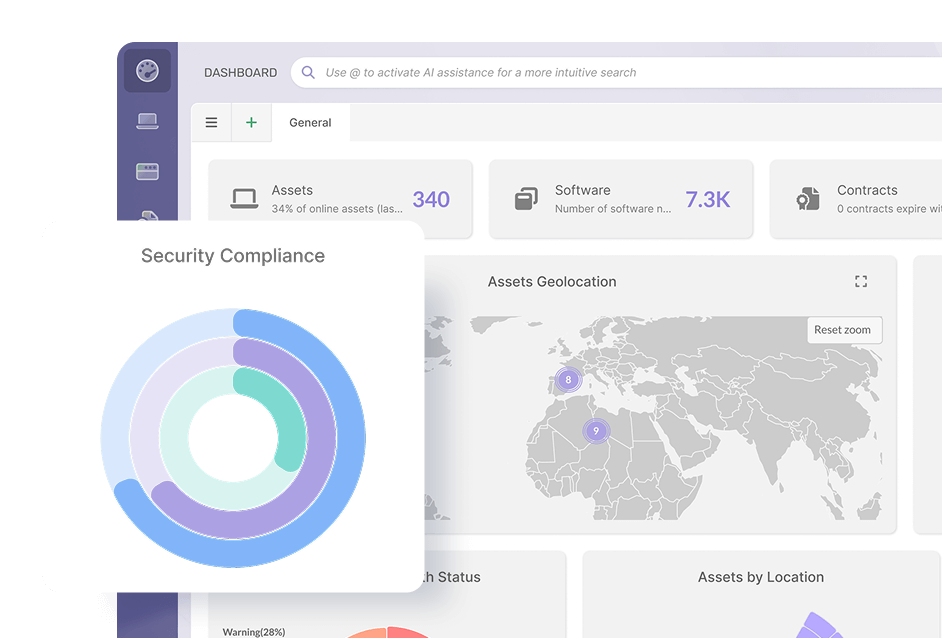The image size is (942, 638).
Task: Expand Assets Geolocation map to fullscreen
Action: (861, 282)
